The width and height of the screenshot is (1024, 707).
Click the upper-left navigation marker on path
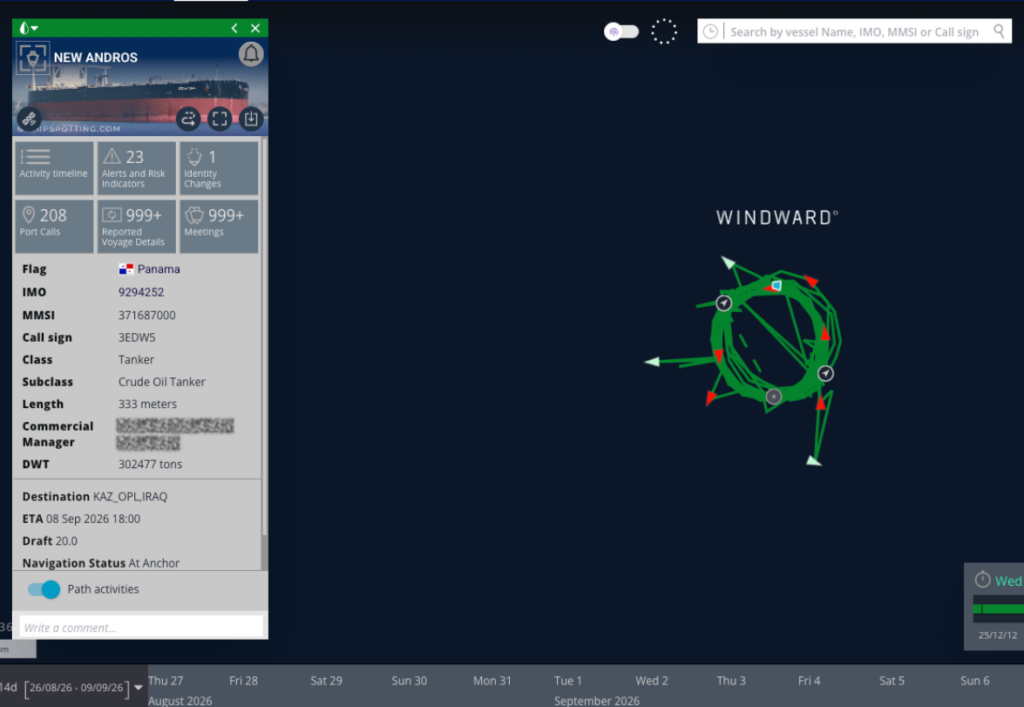724,303
